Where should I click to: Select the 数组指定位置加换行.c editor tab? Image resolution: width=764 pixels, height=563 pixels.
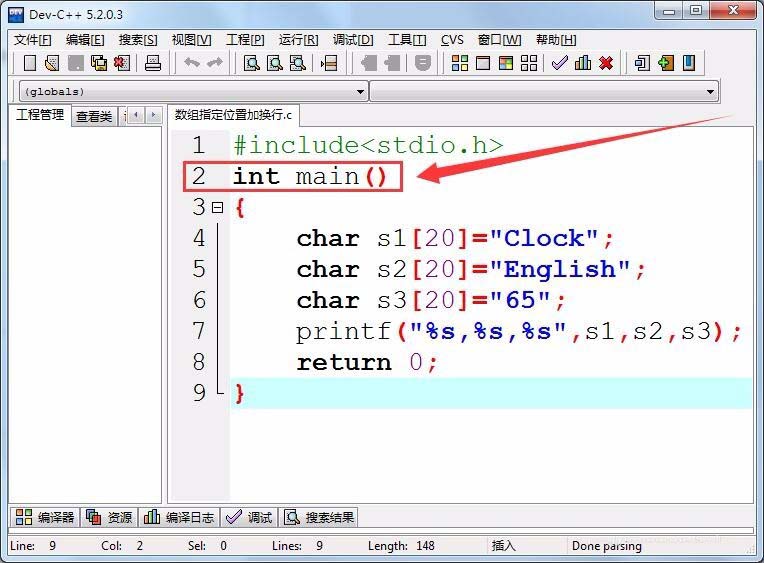[233, 115]
